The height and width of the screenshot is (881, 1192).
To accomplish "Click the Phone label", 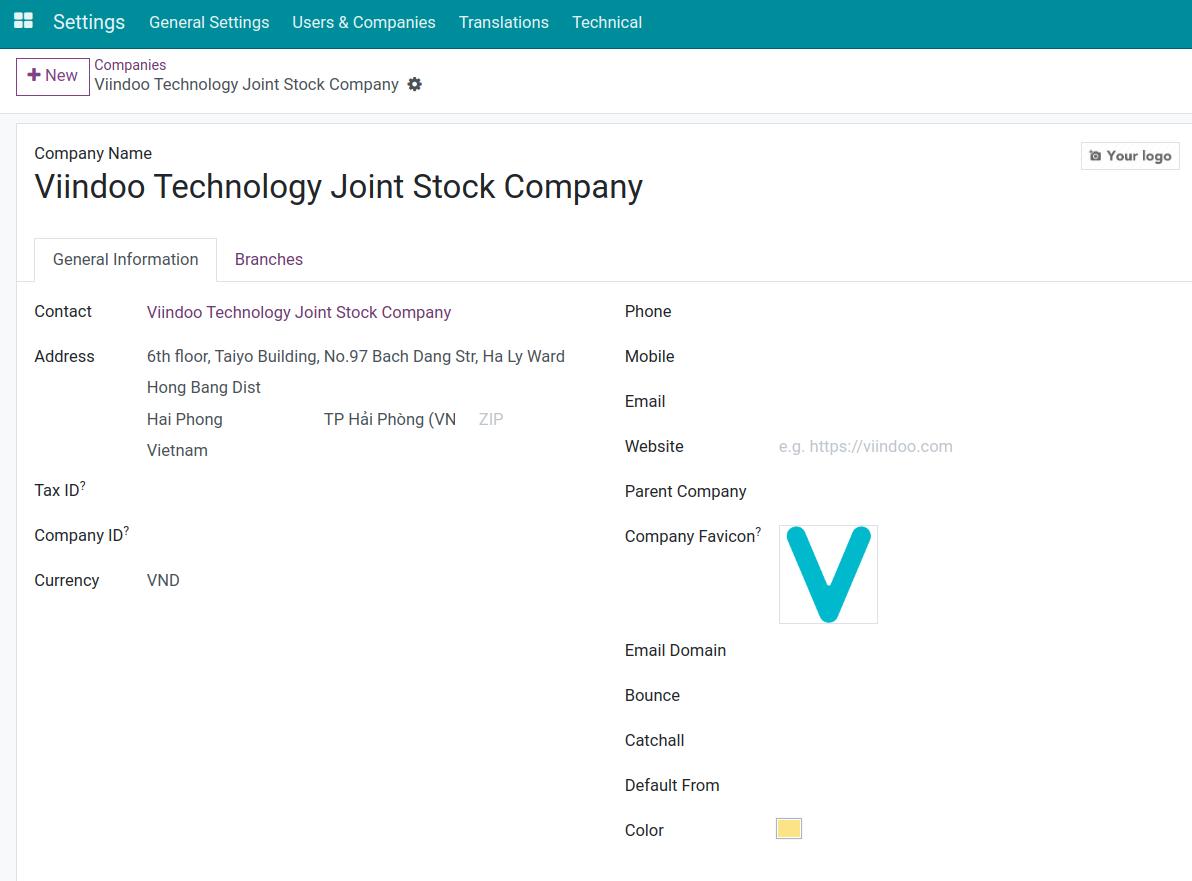I will click(x=648, y=312).
